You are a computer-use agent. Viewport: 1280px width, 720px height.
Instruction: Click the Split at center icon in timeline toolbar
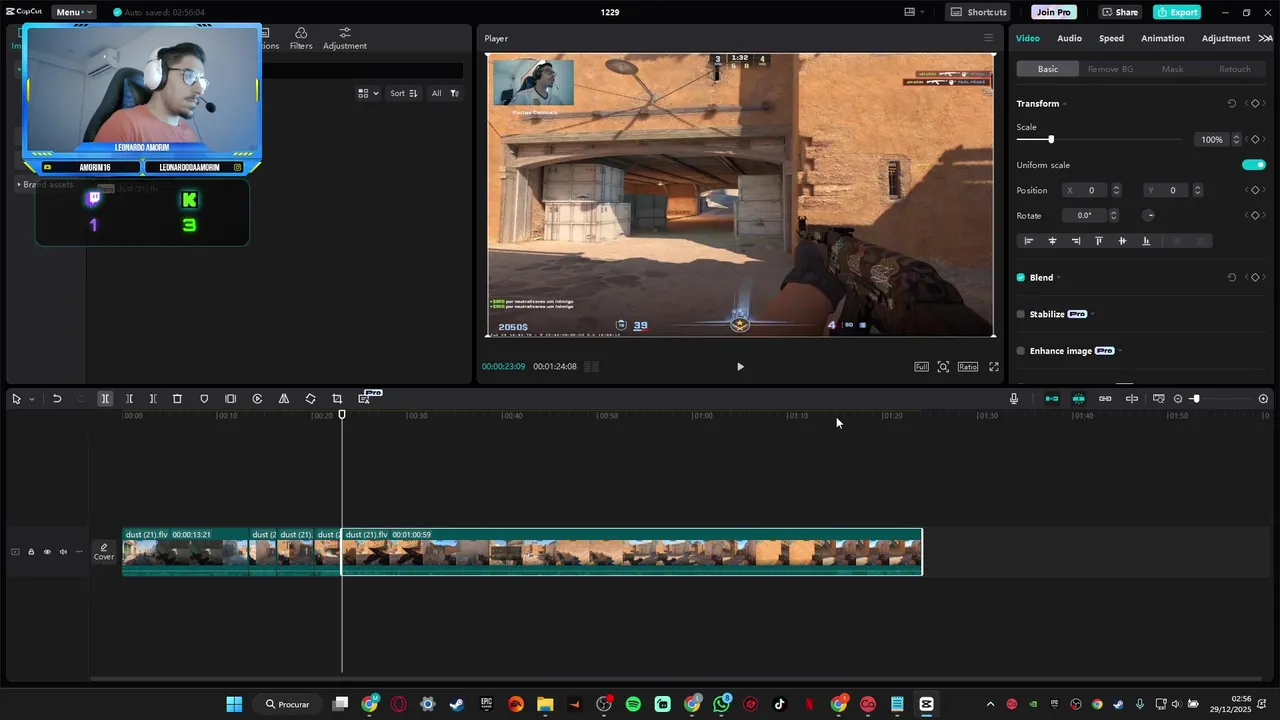click(x=1132, y=399)
